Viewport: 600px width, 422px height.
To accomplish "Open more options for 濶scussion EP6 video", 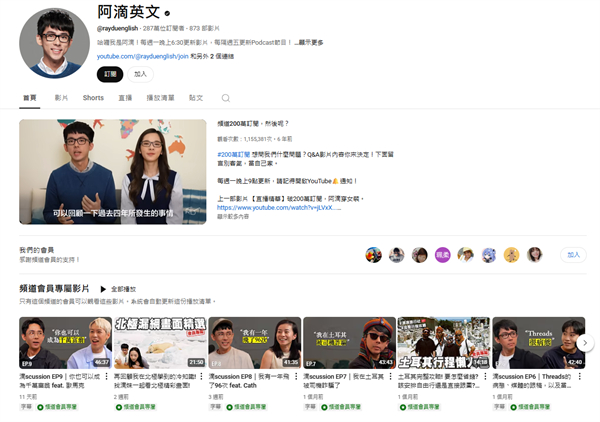I will click(580, 376).
